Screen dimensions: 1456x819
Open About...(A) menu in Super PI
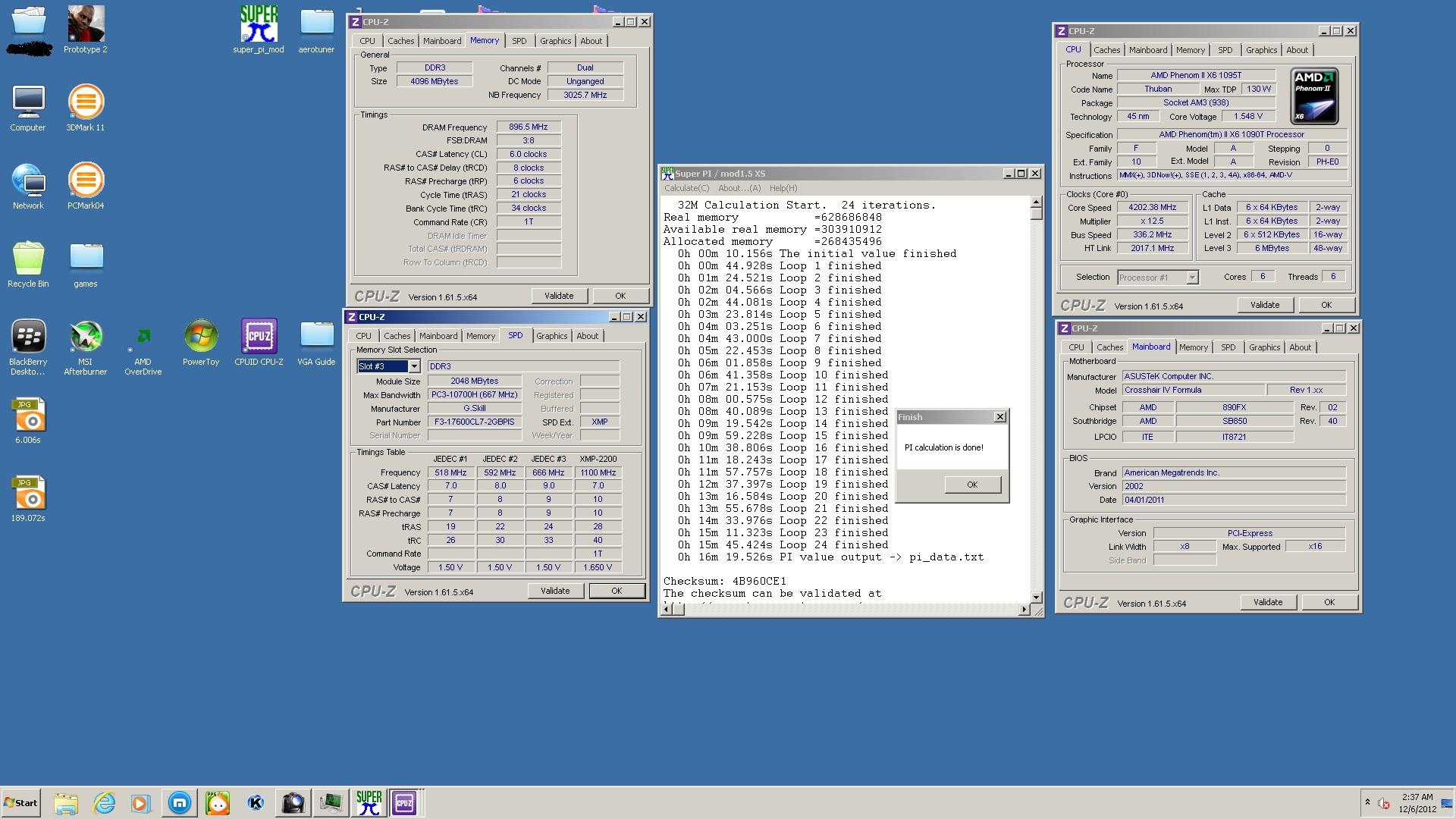[739, 188]
